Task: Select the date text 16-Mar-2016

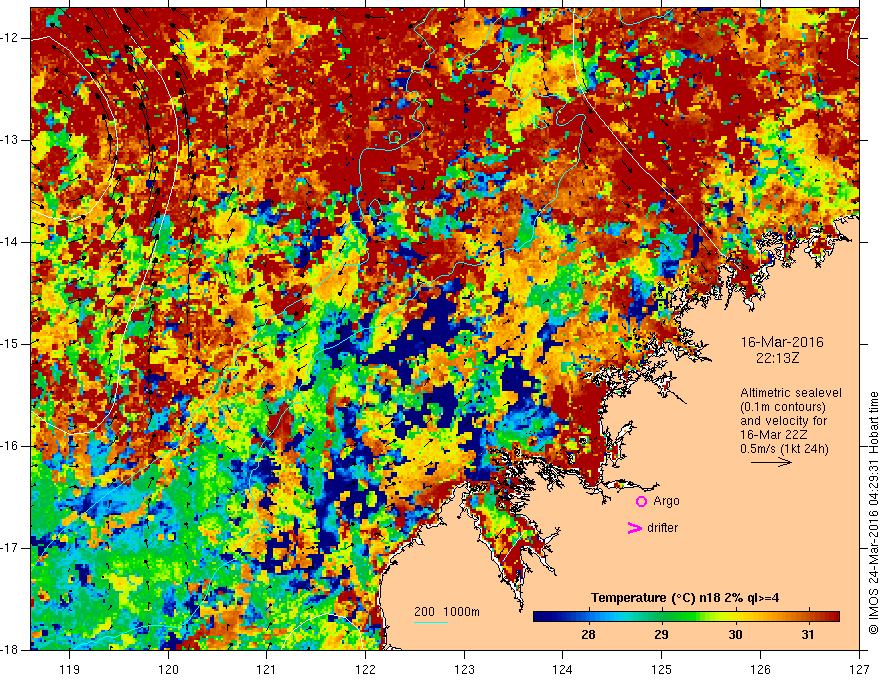Action: point(782,342)
